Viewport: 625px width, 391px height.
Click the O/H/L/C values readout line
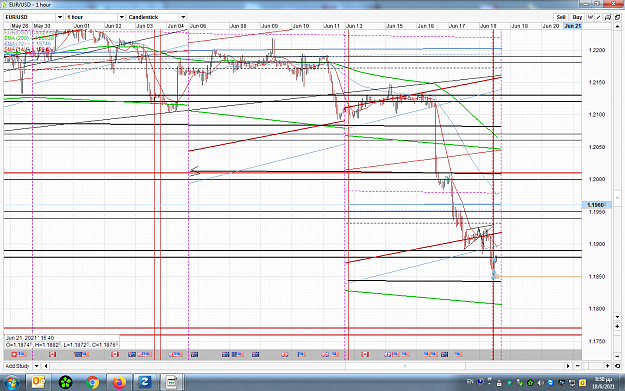(x=61, y=345)
